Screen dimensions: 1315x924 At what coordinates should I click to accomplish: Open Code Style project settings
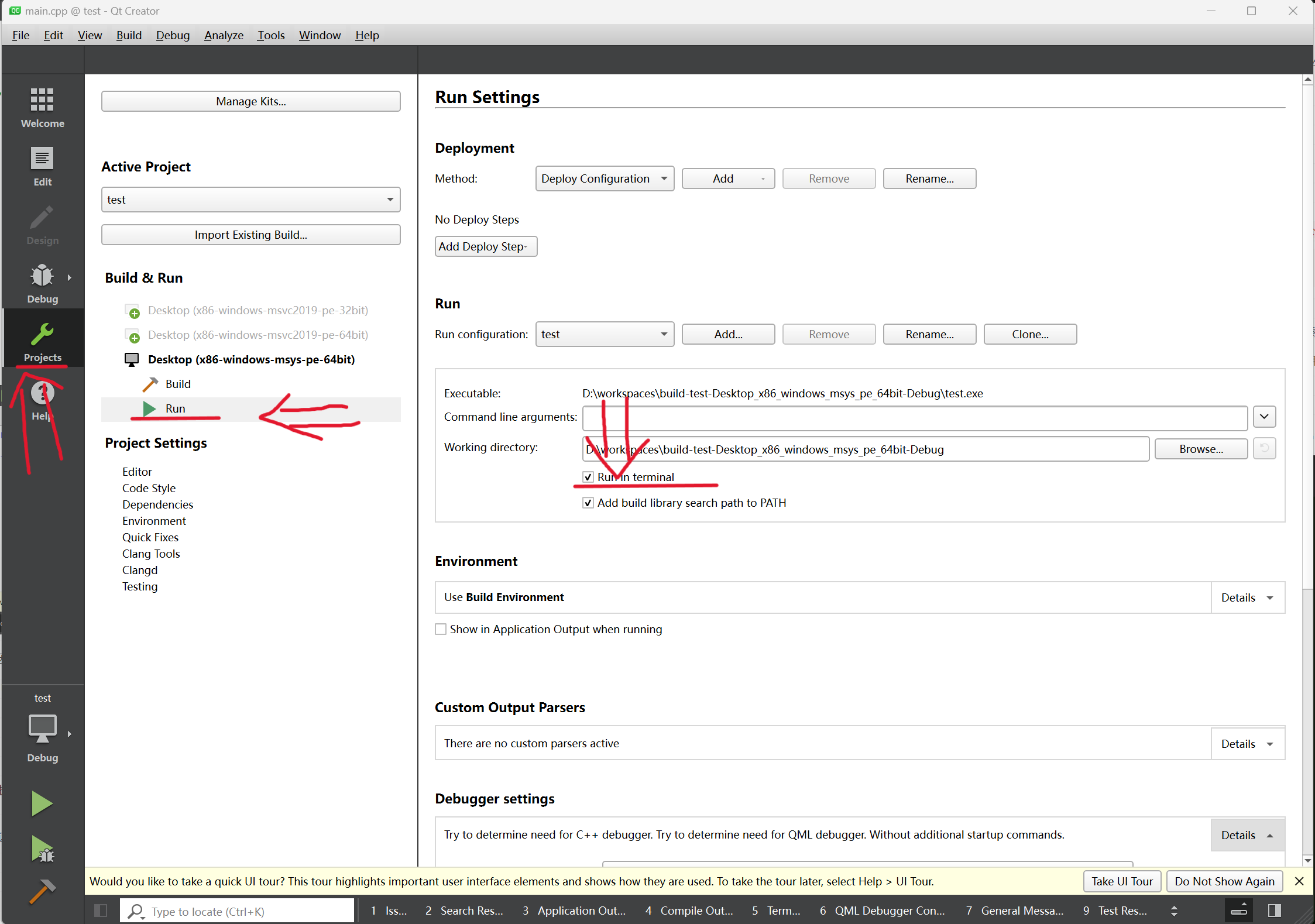149,488
